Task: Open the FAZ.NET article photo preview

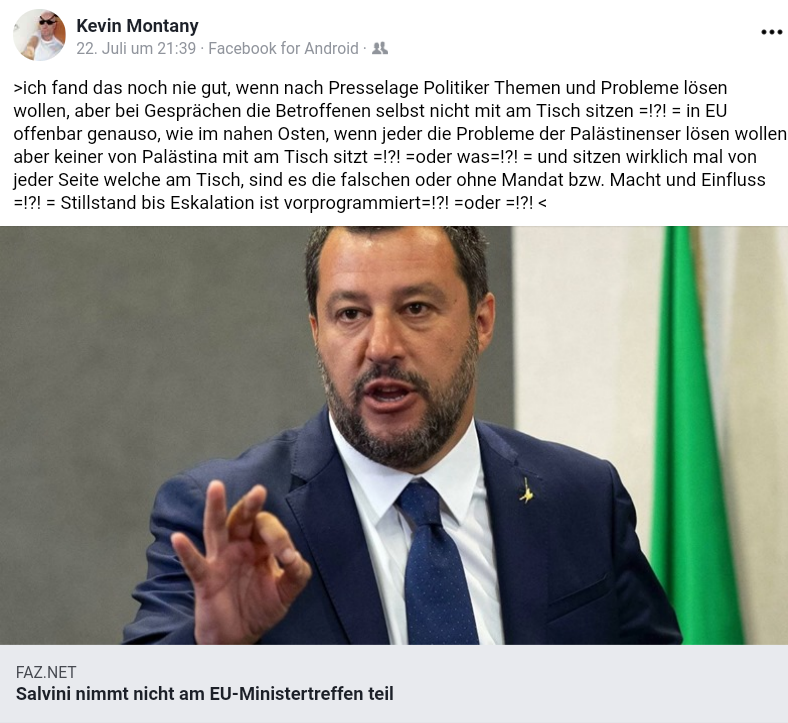Action: tap(394, 436)
